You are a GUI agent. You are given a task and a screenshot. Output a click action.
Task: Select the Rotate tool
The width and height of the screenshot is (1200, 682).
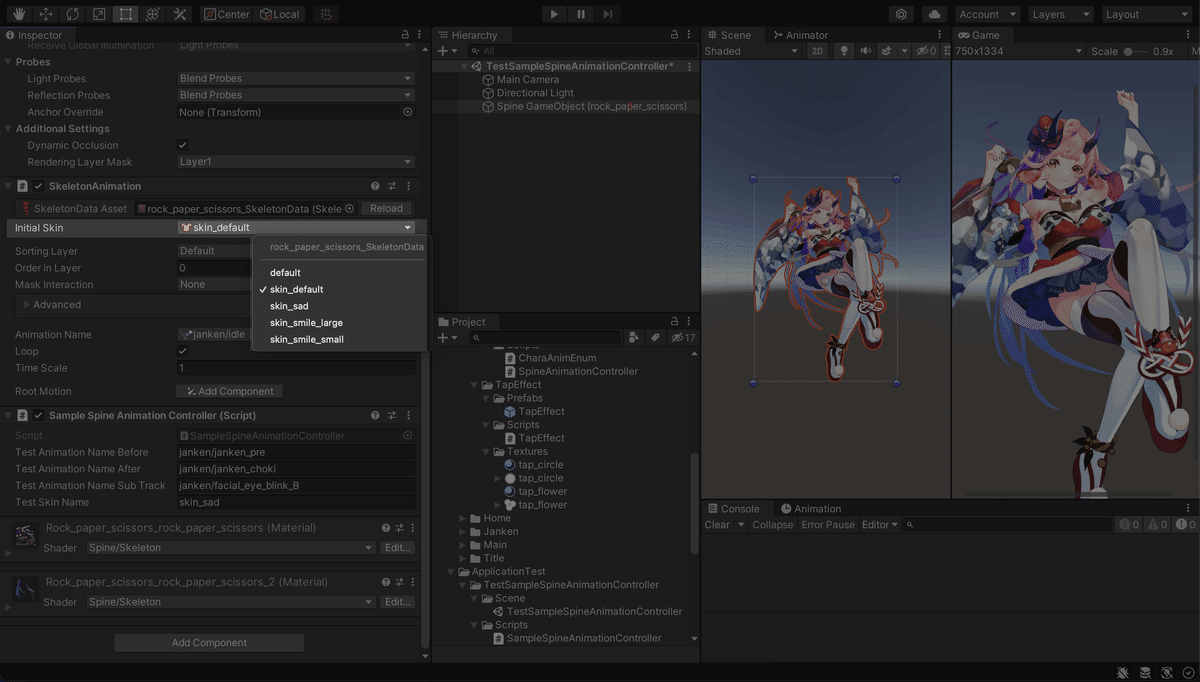pos(72,14)
